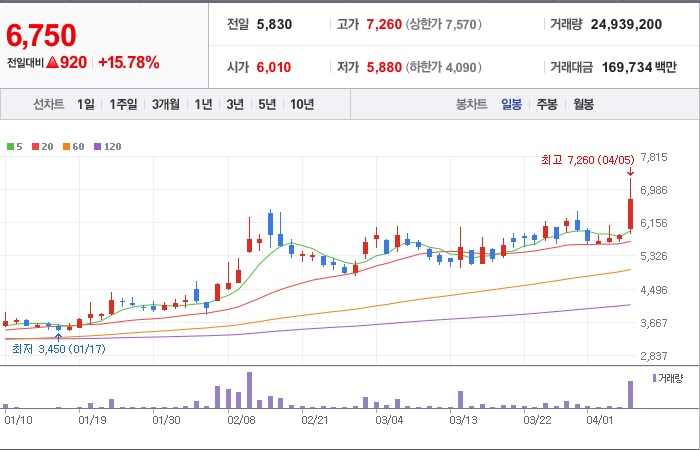The width and height of the screenshot is (700, 450).
Task: Click the 전일 5,830 value
Action: pos(274,24)
